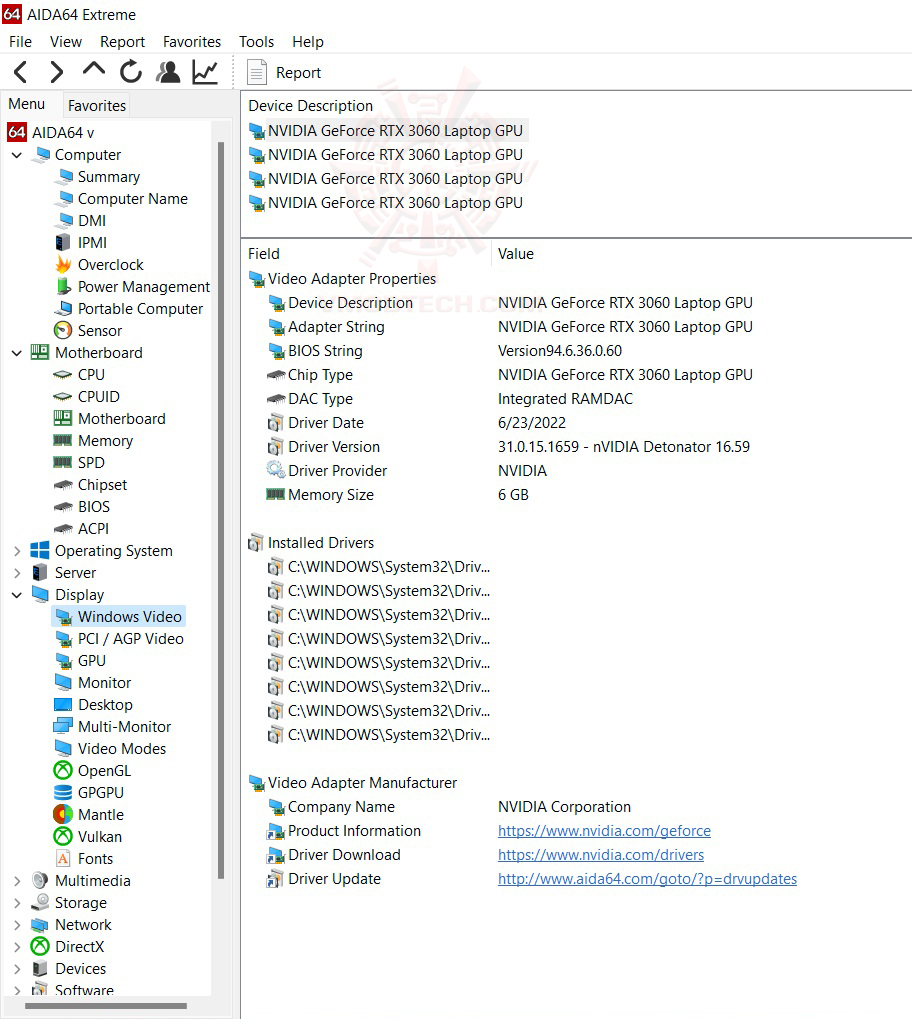This screenshot has height=1019, width=912.
Task: Open the Tools menu
Action: click(x=256, y=42)
